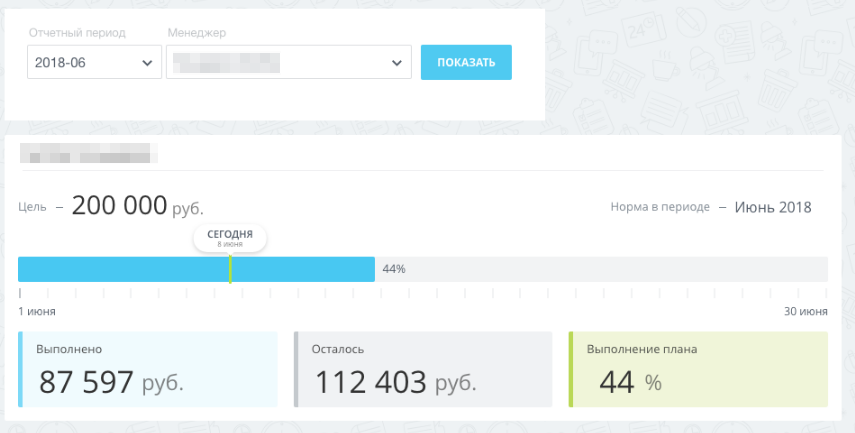Select the Выполнено 87 597 руб. card
The height and width of the screenshot is (433, 855).
148,369
